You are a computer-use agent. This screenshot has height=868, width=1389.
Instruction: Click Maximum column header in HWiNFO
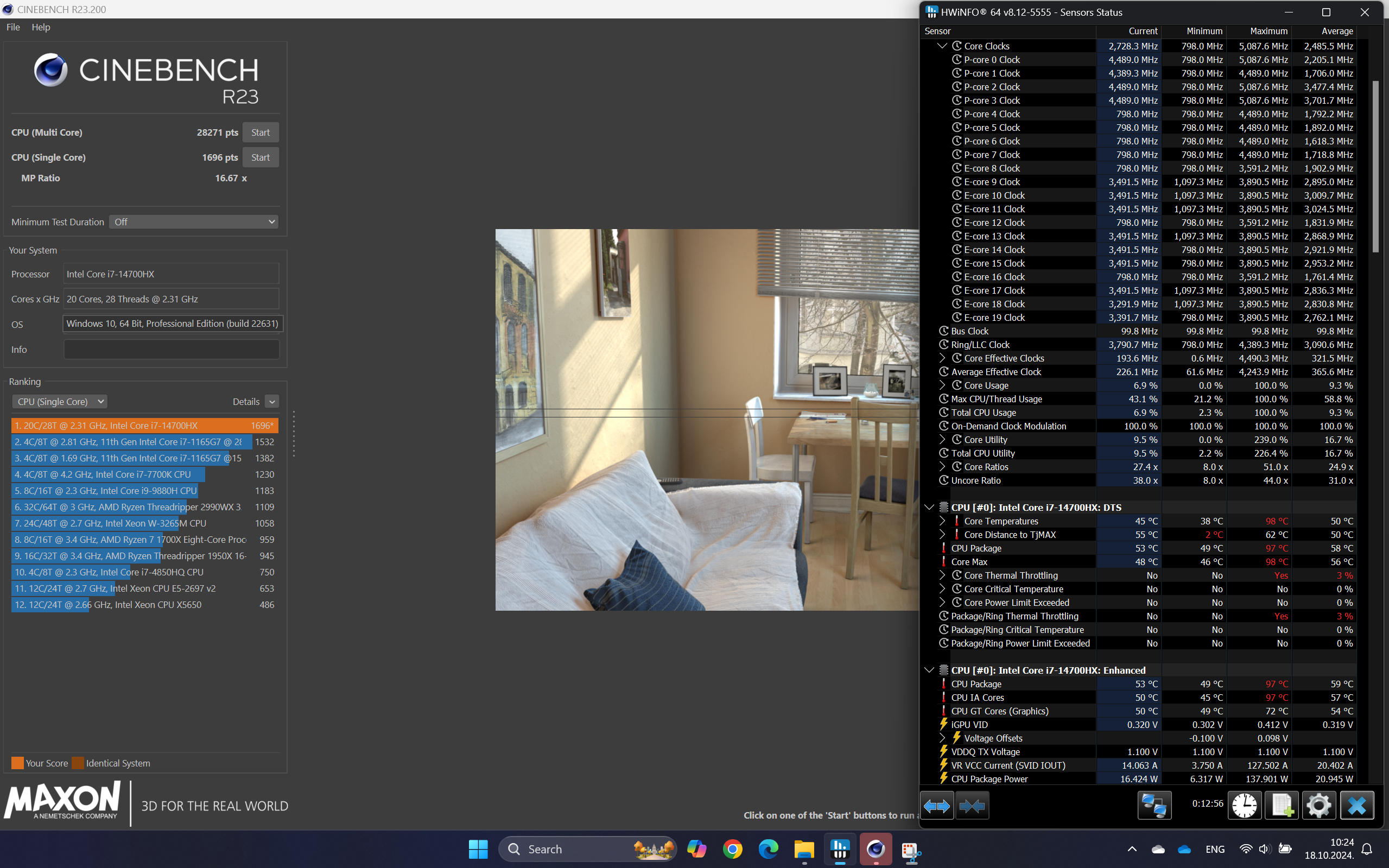pyautogui.click(x=1259, y=31)
